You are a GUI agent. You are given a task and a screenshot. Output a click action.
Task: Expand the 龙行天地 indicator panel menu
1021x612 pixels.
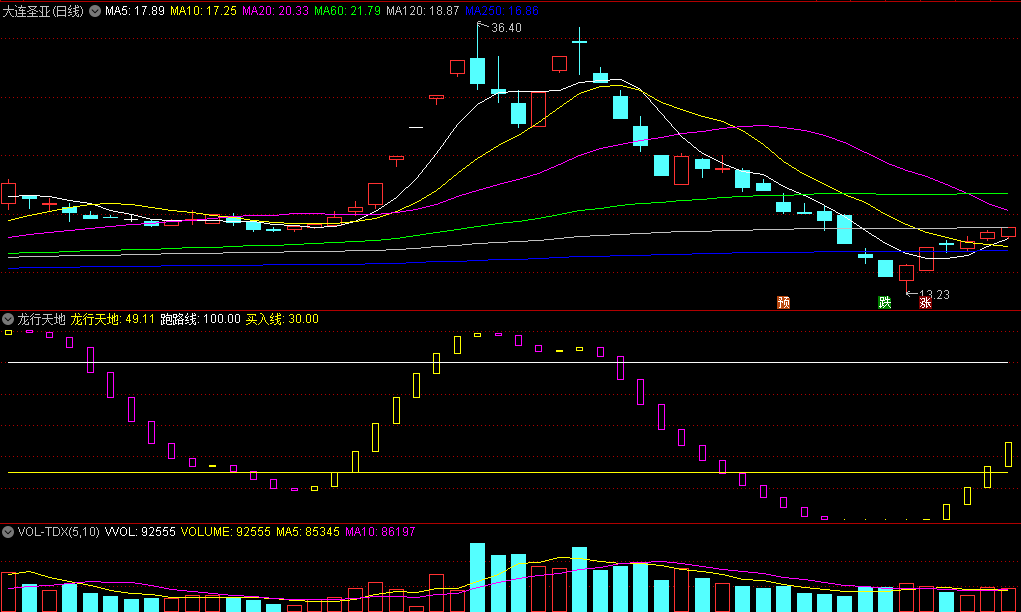8,319
